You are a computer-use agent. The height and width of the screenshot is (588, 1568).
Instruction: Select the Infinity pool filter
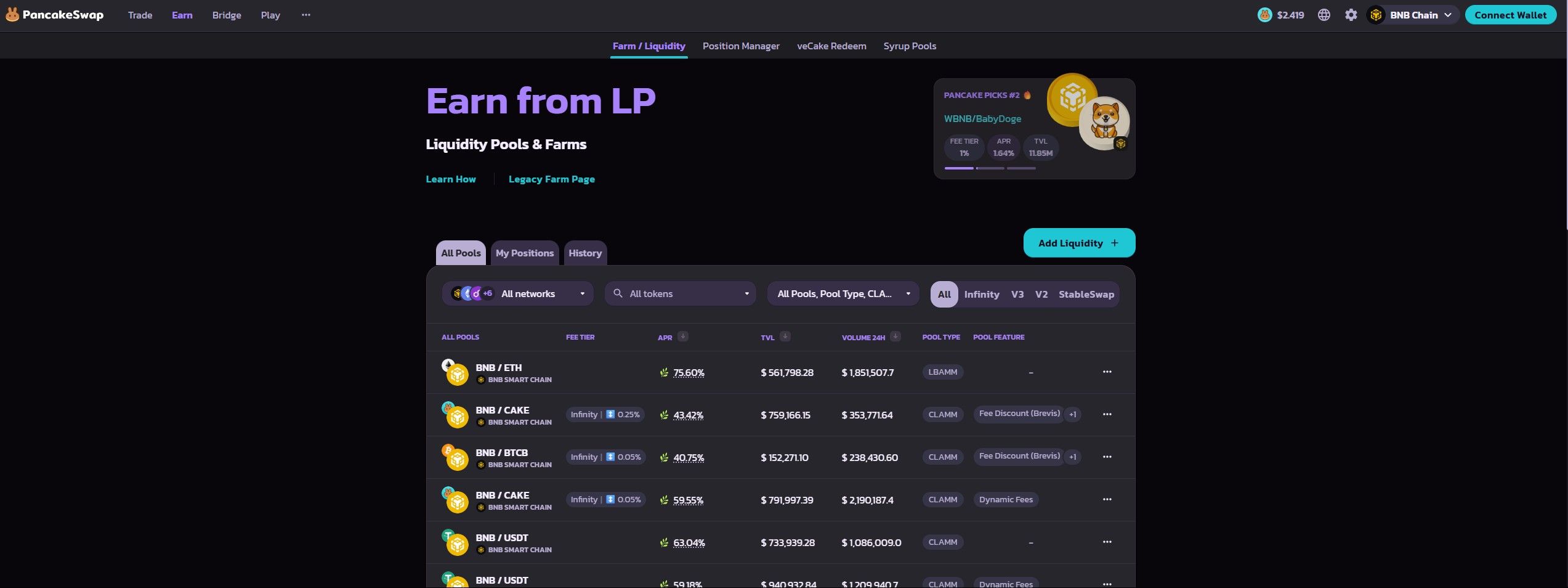coord(981,295)
